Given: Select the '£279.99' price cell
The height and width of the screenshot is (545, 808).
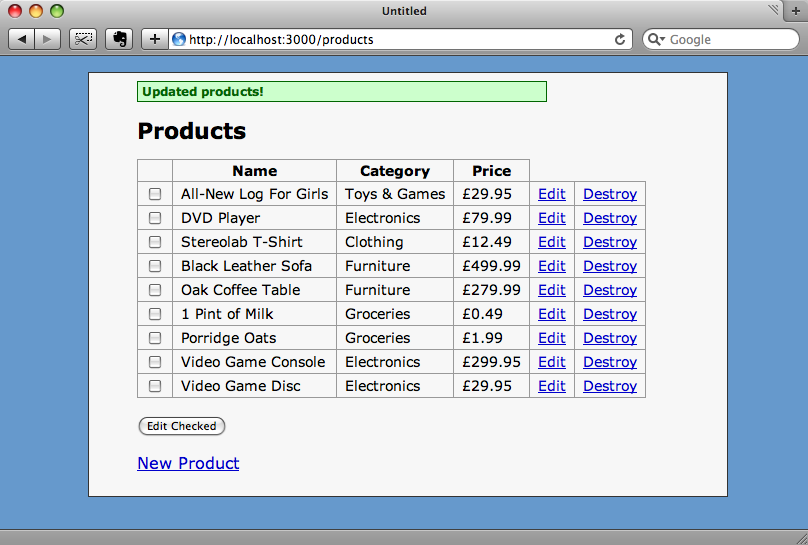Looking at the screenshot, I should [492, 289].
